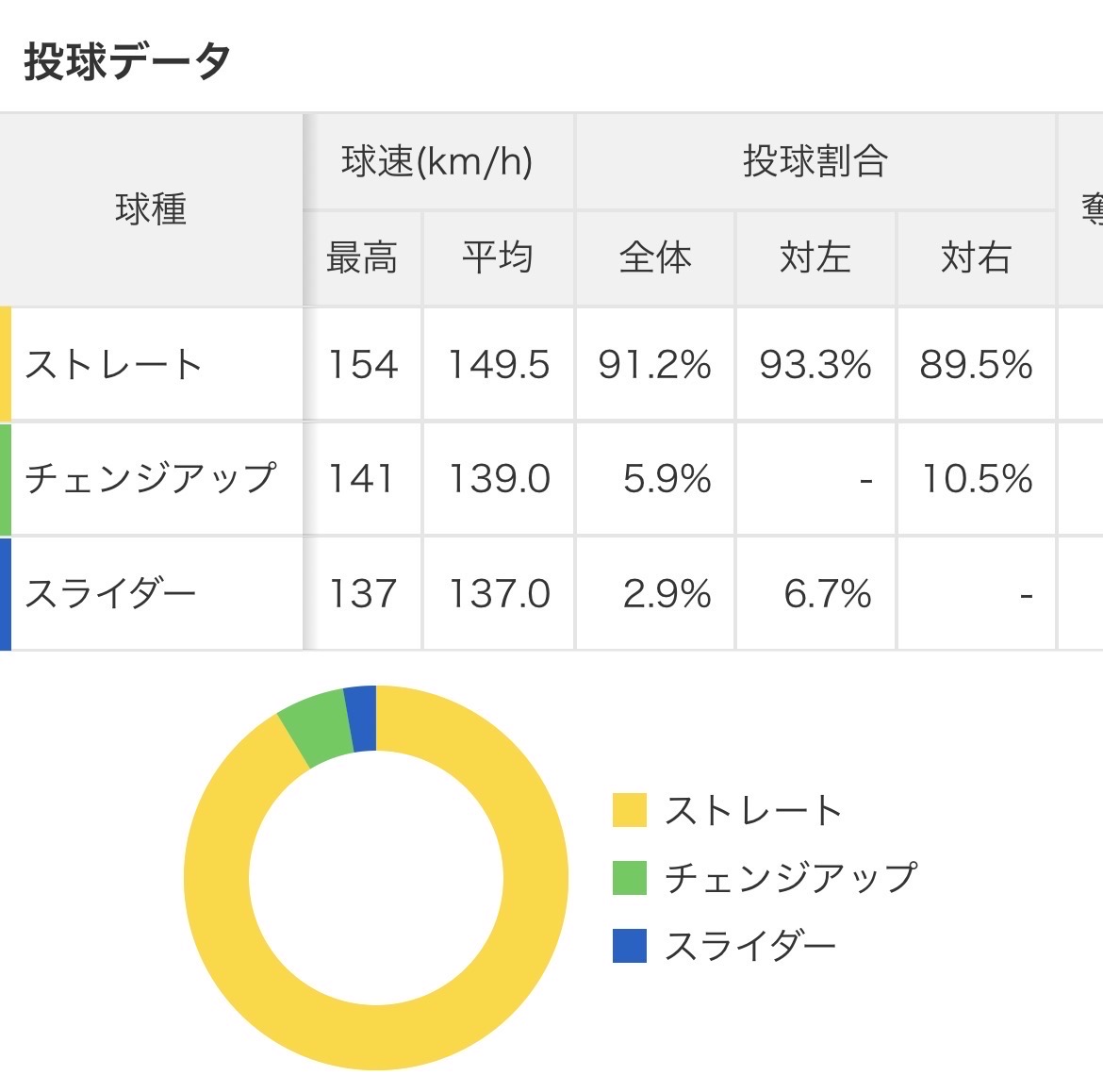Click the 対右 column header
The height and width of the screenshot is (1092, 1103).
[x=976, y=257]
